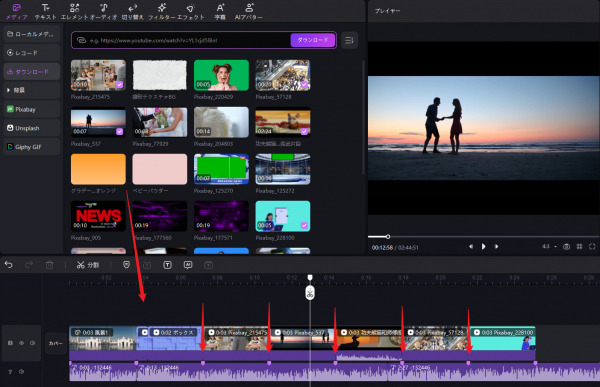Select the Pixabay_215475 thumbnail
Image resolution: width=600 pixels, height=387 pixels.
[x=98, y=75]
